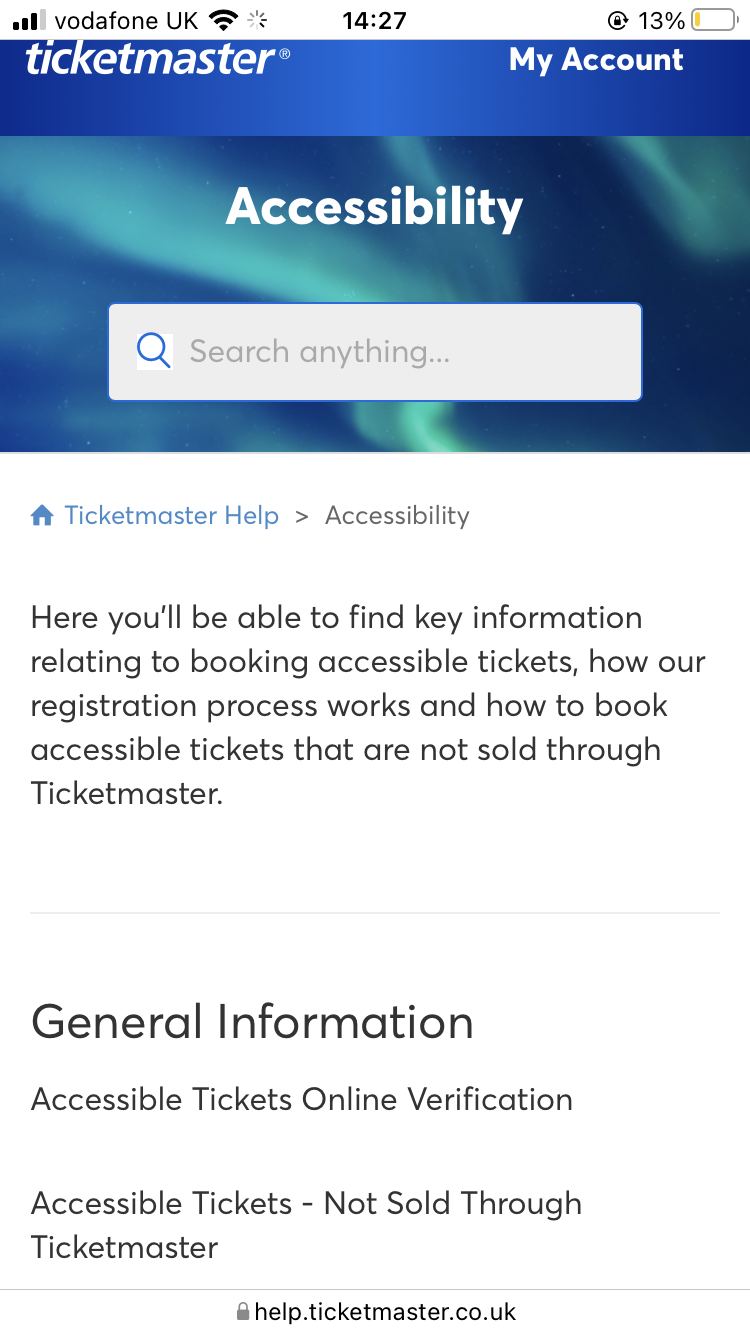Click the General Information section heading

point(252,1022)
